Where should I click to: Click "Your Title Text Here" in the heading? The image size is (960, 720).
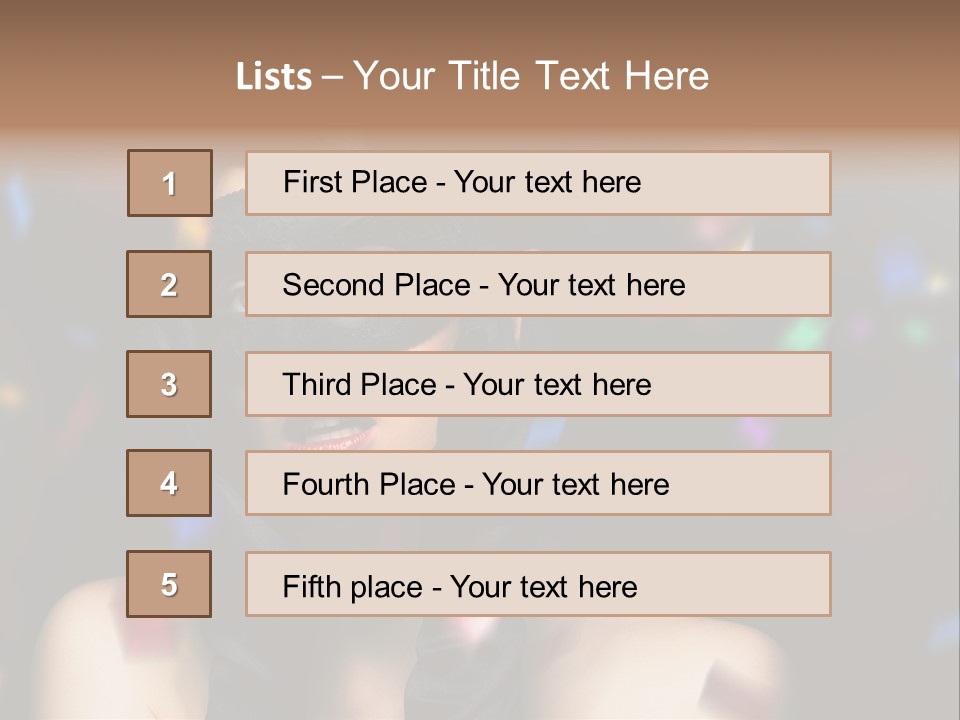[x=531, y=76]
